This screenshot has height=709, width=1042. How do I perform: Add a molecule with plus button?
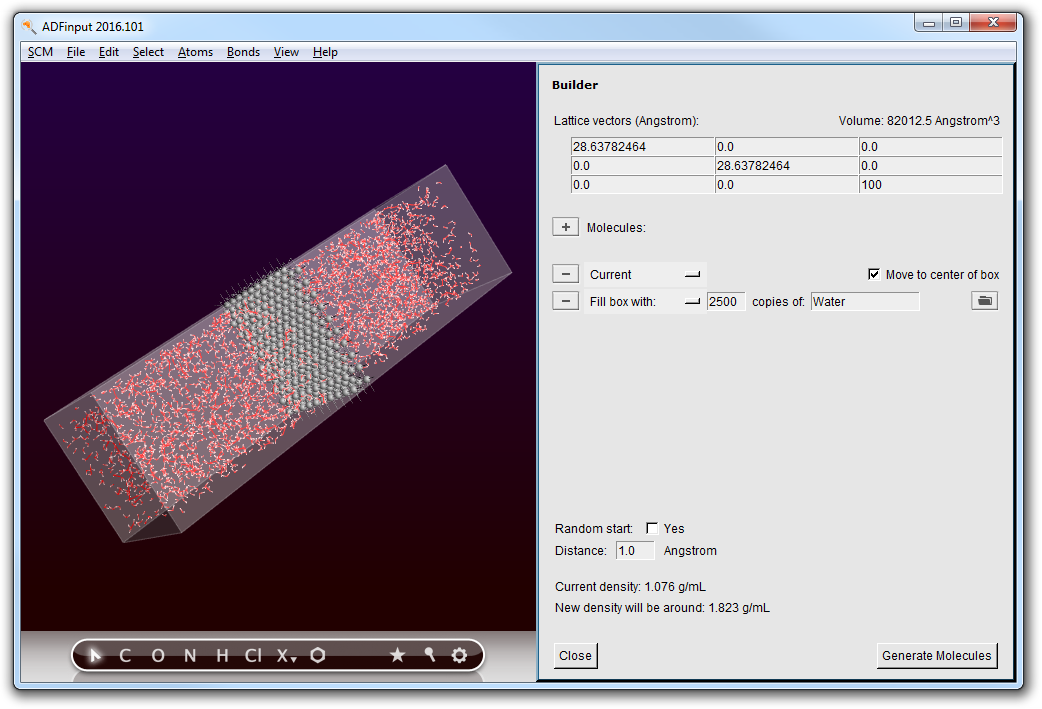(566, 227)
